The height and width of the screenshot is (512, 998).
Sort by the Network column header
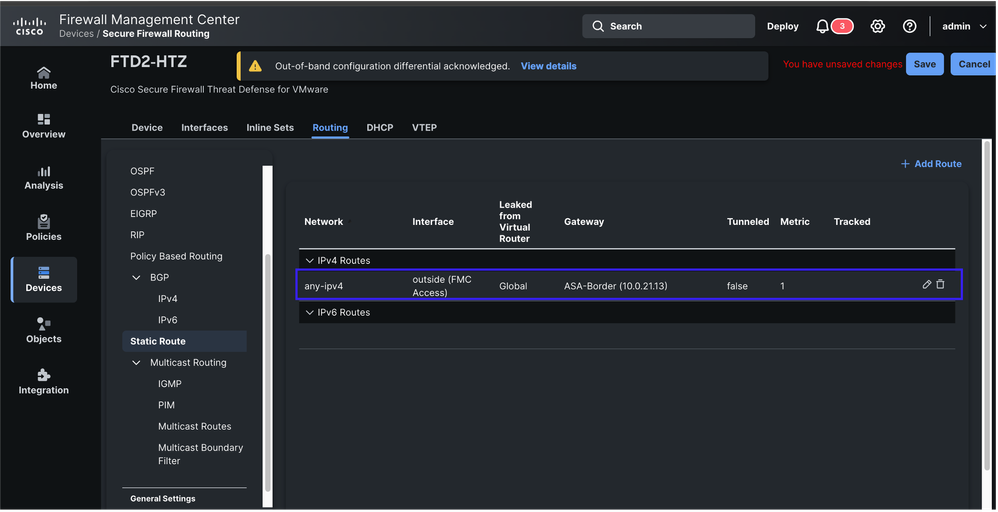(323, 222)
